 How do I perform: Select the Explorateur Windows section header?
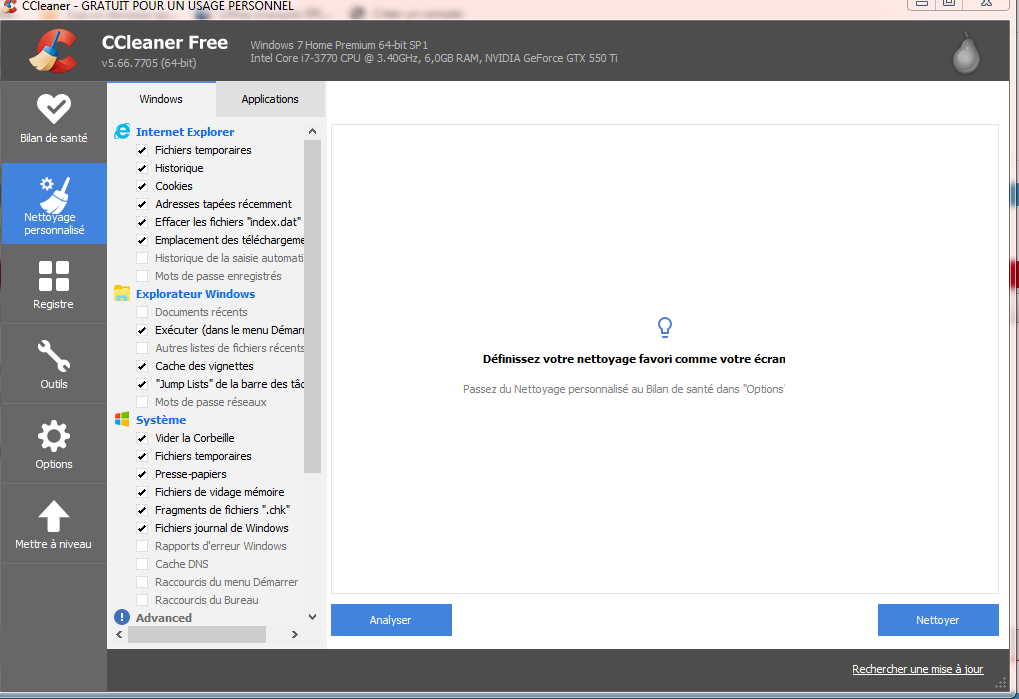(x=195, y=294)
